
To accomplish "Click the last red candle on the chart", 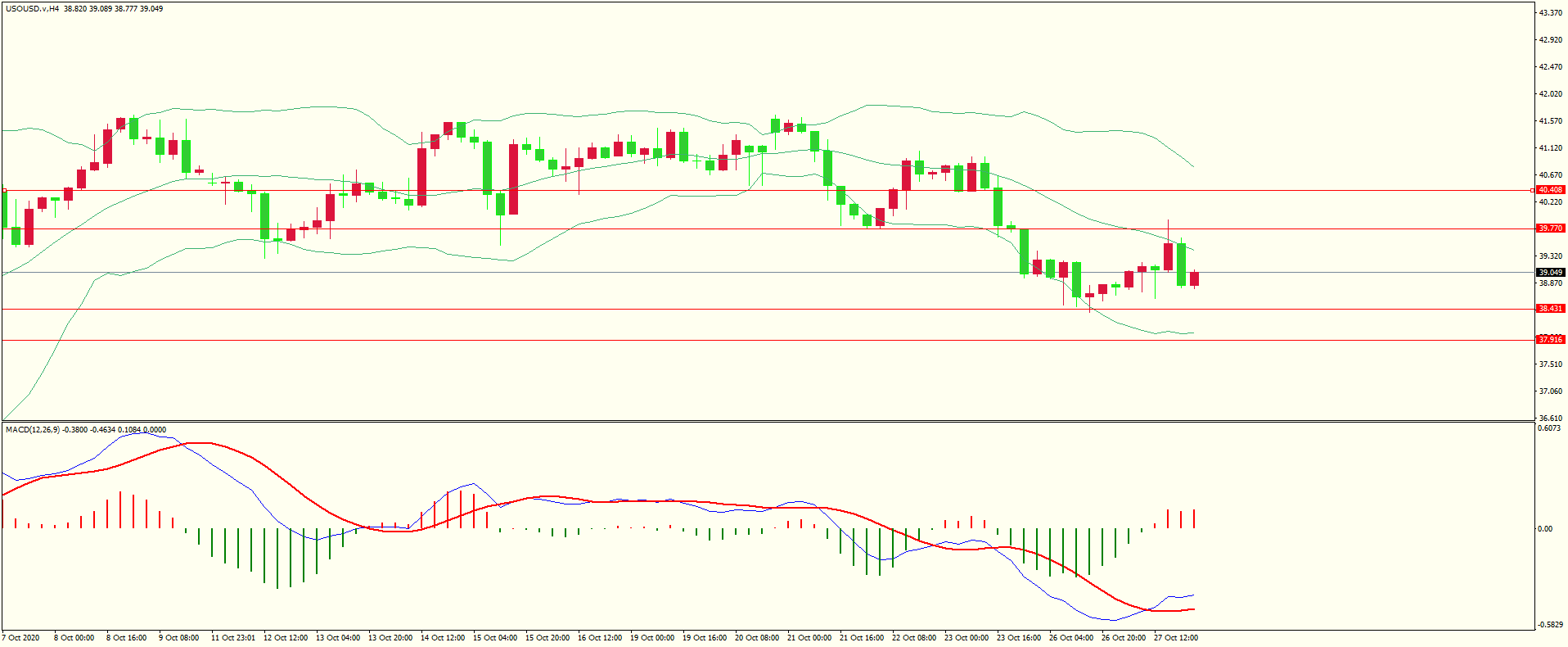I will [x=1195, y=279].
